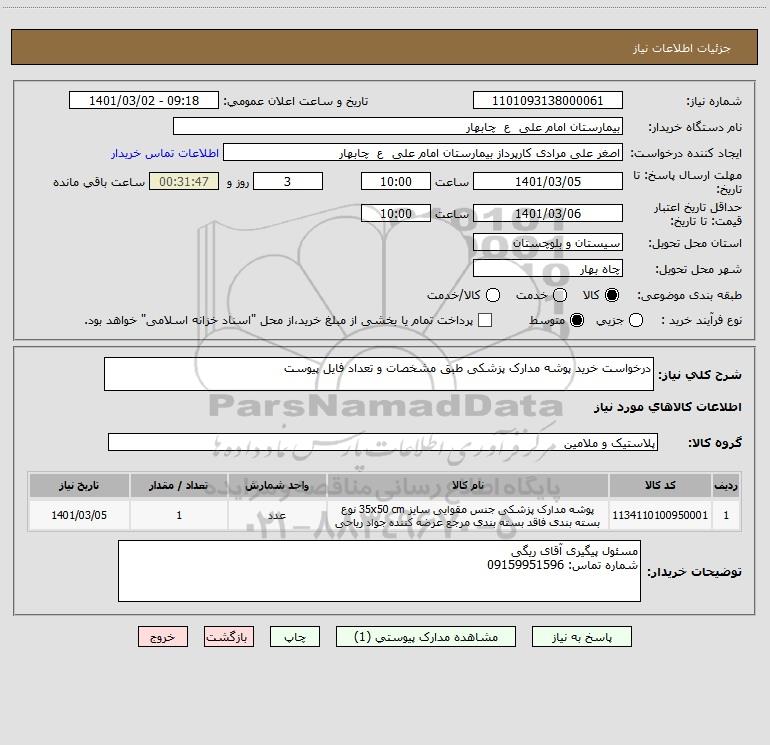Click the جزئیات اطلاعات نیاز page title
Screen dimensions: 770x745
pyautogui.click(x=682, y=48)
